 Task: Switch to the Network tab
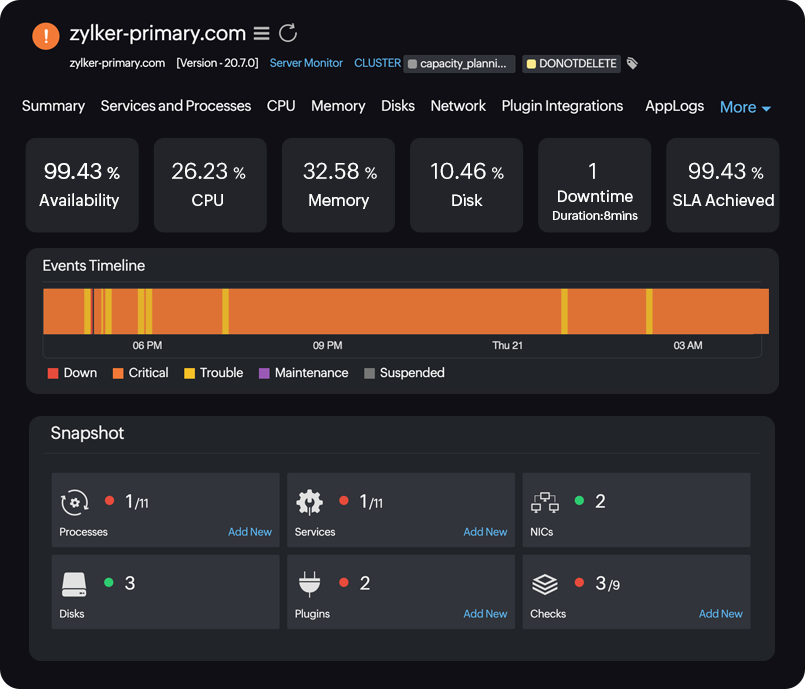tap(458, 106)
